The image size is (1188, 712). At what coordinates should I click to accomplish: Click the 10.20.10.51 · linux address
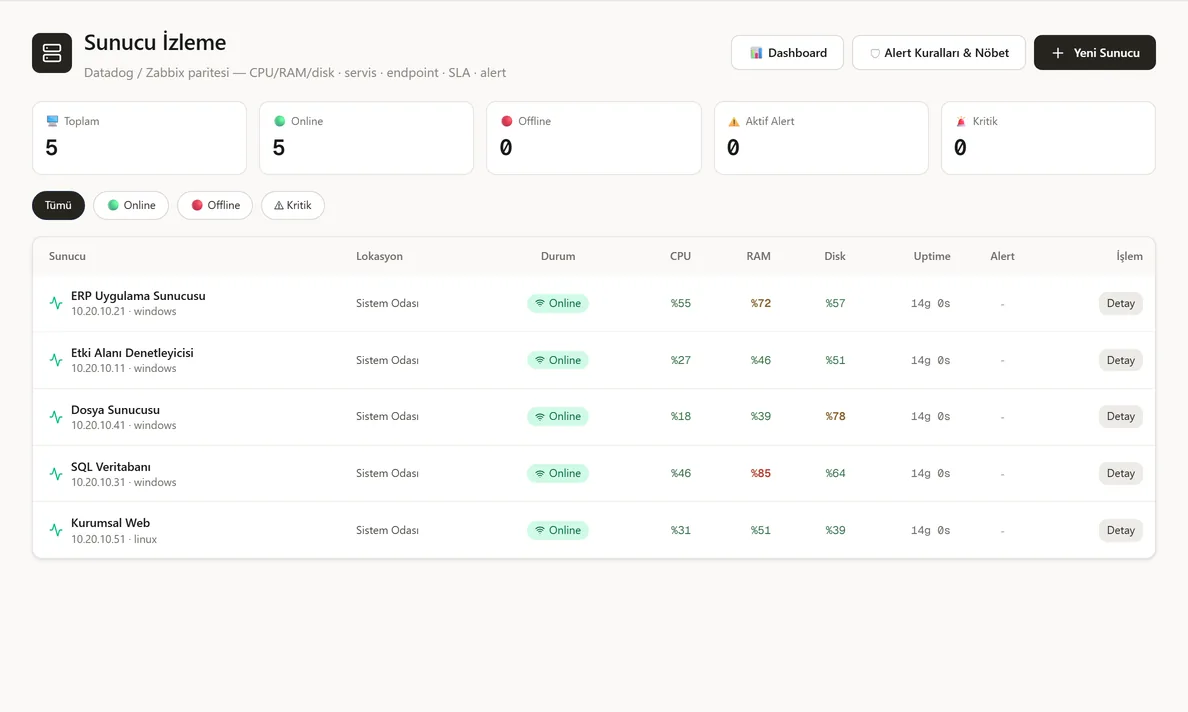(114, 539)
